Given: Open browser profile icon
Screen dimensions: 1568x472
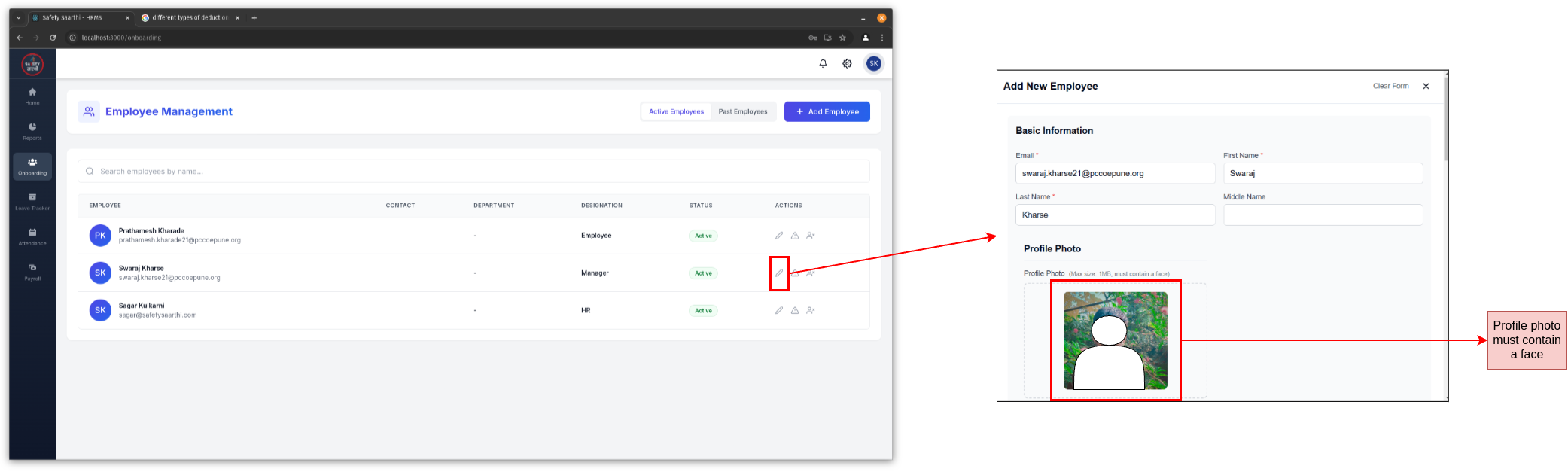Looking at the screenshot, I should tap(866, 38).
